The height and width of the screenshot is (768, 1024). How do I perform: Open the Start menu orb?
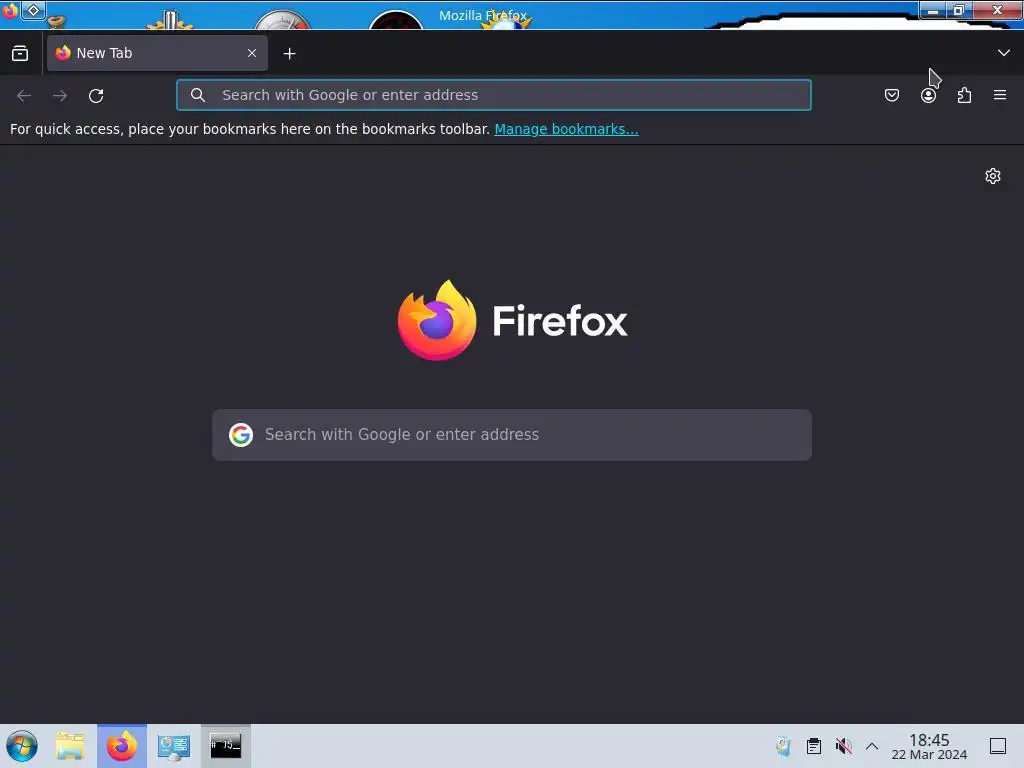(22, 746)
